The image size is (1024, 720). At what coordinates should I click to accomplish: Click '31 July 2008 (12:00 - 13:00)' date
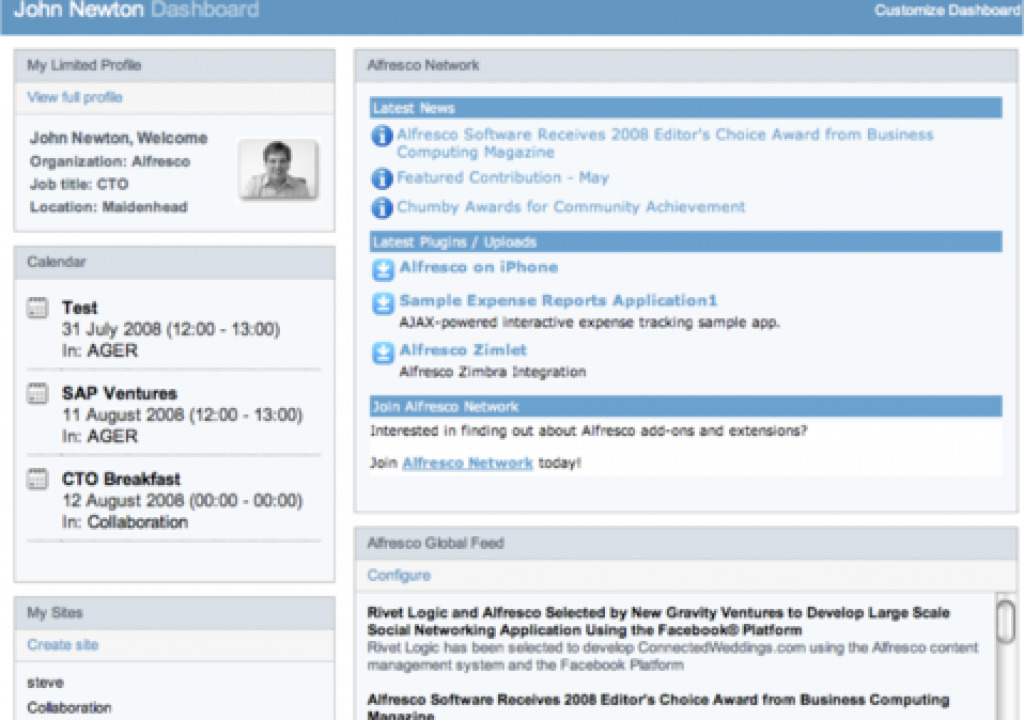(x=171, y=329)
